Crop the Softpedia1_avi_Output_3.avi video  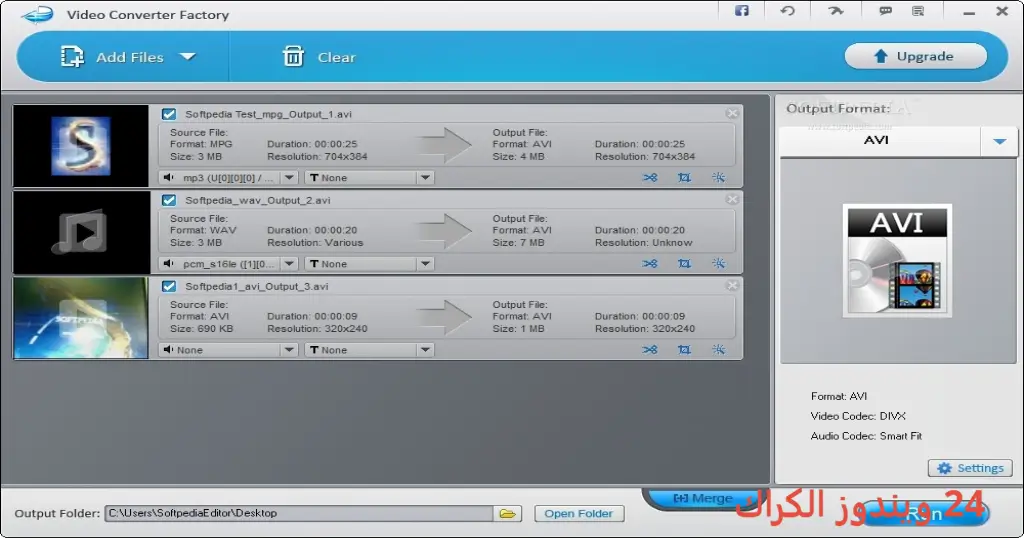[684, 350]
